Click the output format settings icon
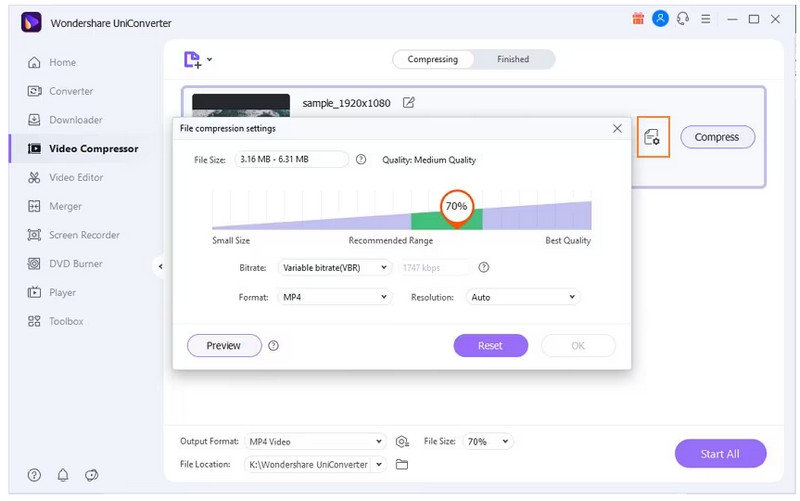Screen dimensions: 800x501 (402, 441)
